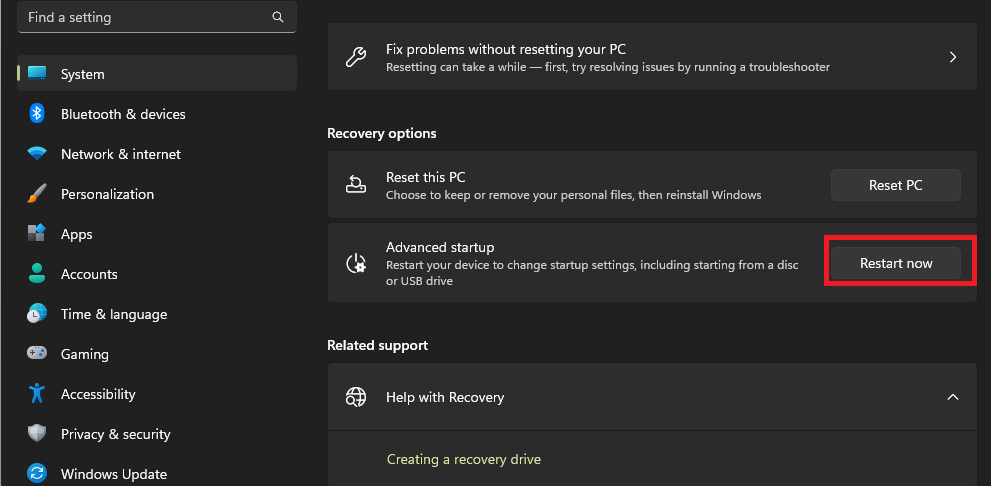This screenshot has height=486, width=991.
Task: Click the Accounts person icon
Action: point(37,273)
